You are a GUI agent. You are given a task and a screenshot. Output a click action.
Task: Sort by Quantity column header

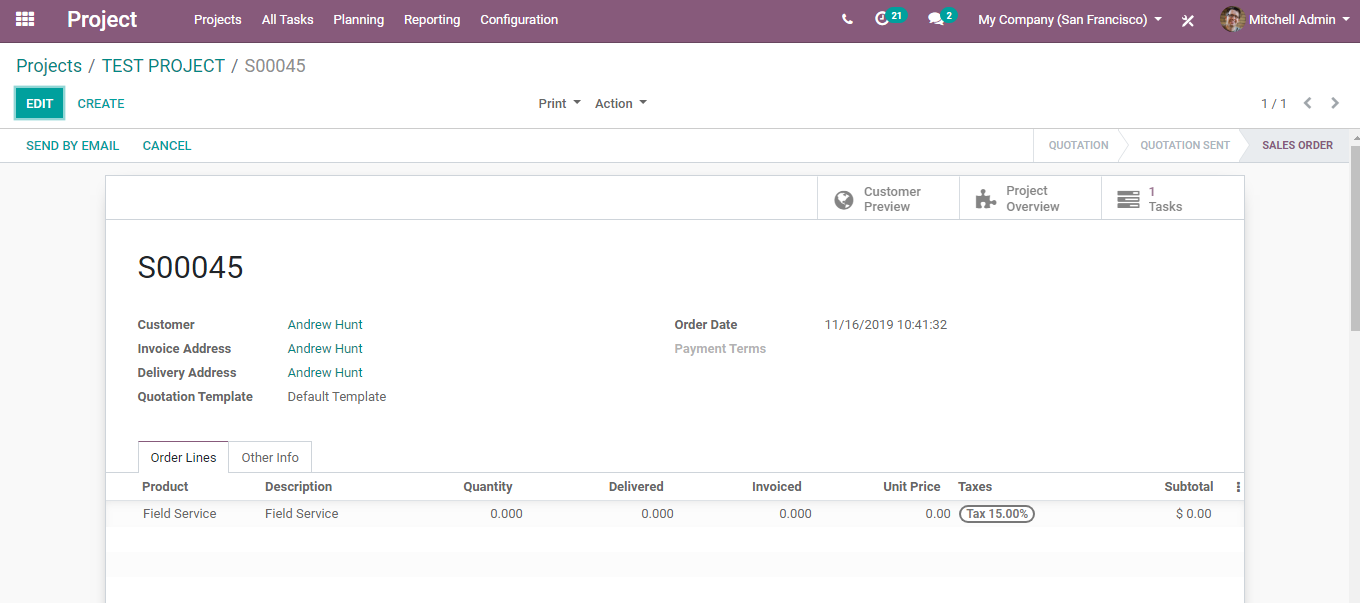(488, 487)
